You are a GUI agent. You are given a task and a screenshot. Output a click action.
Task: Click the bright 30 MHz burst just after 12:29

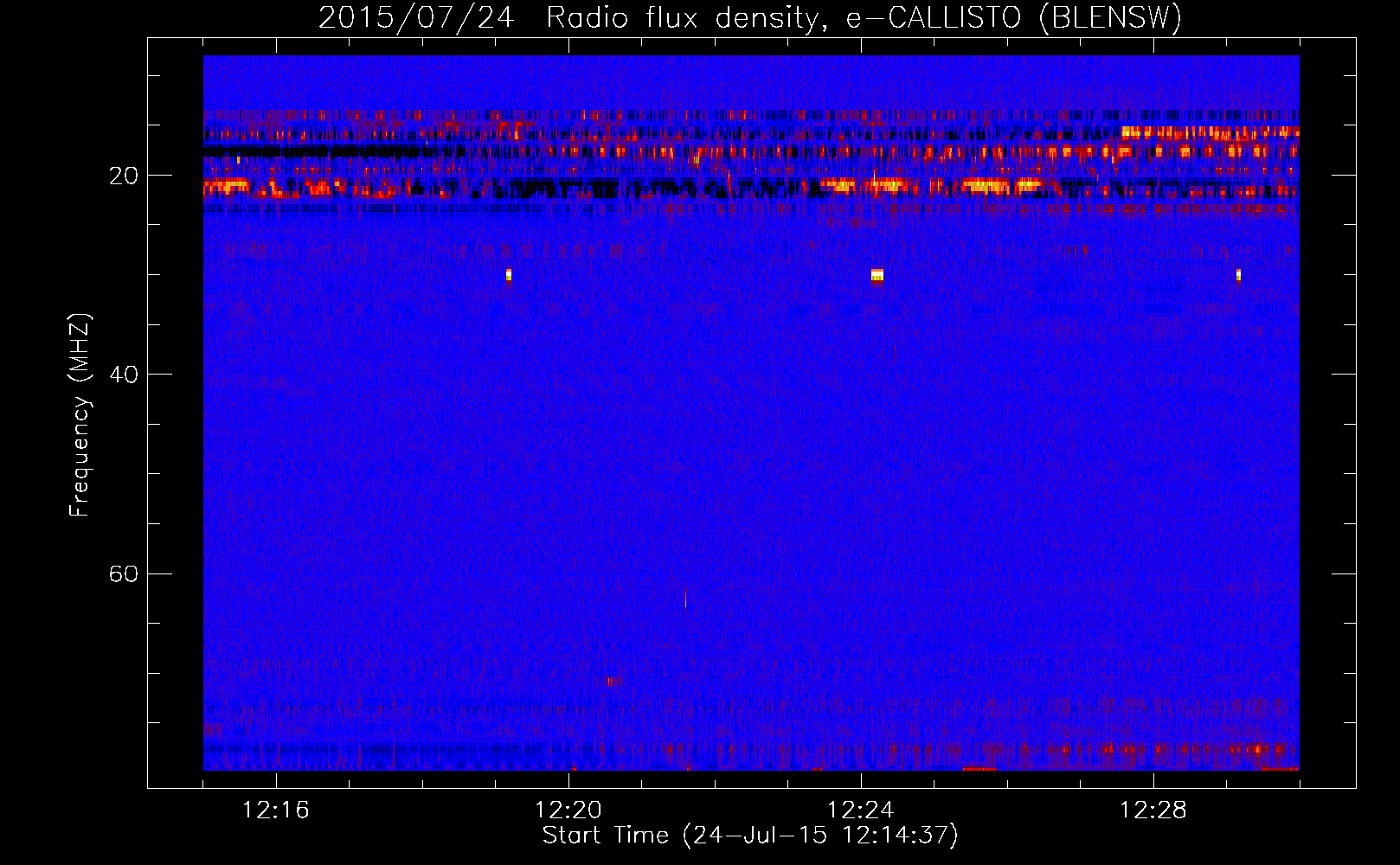pyautogui.click(x=1239, y=275)
